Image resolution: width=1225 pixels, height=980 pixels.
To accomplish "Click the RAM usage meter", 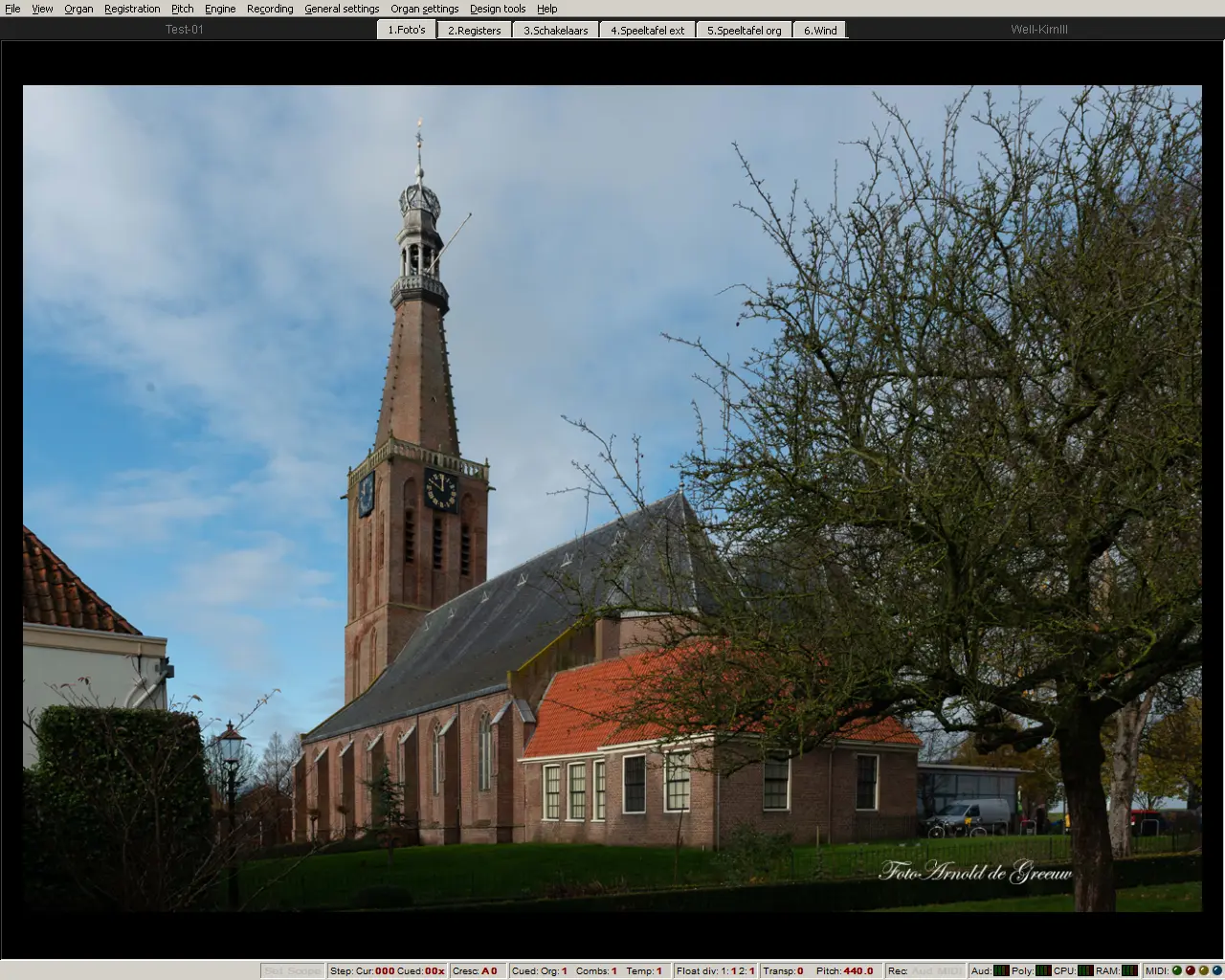I will pyautogui.click(x=1129, y=970).
